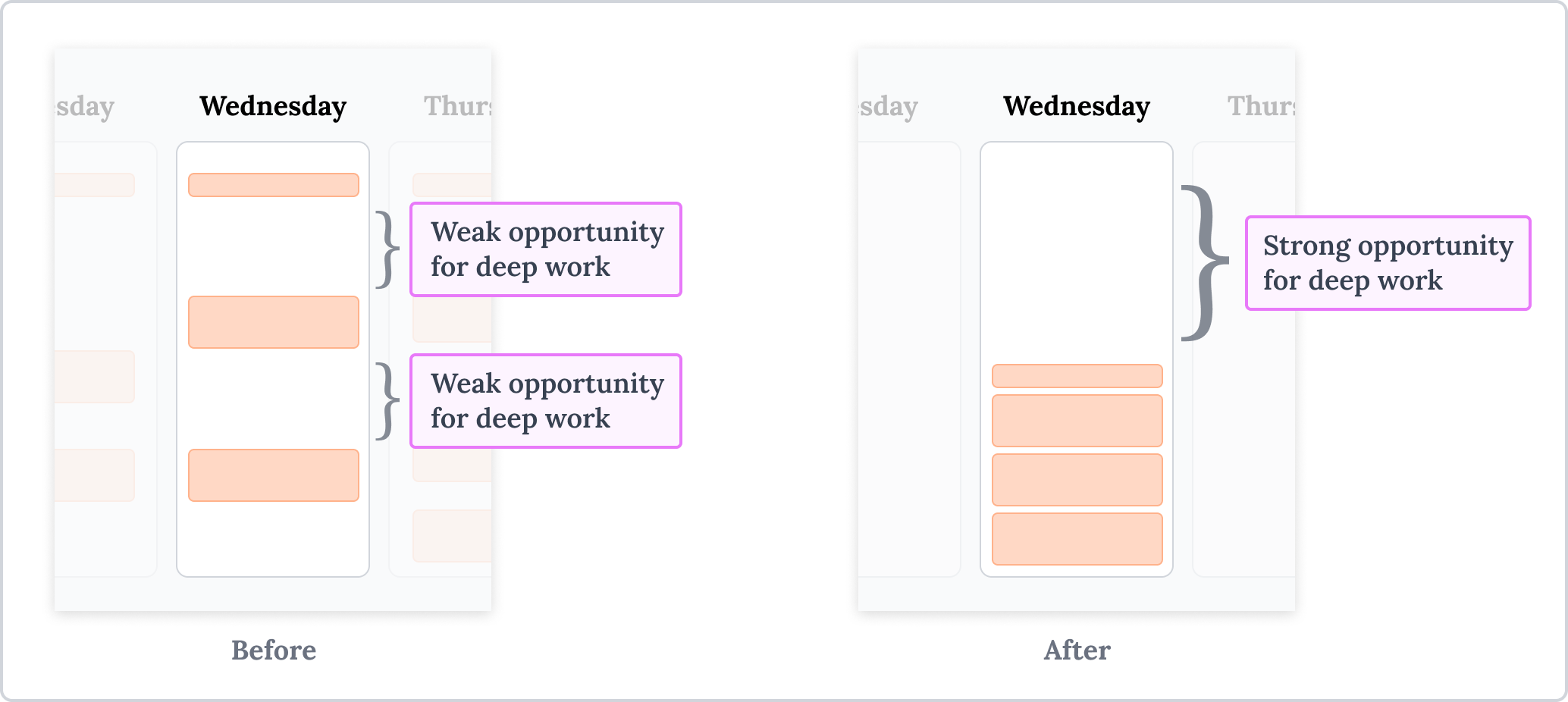
Task: Click the upper curly brace in Before panel
Action: [x=387, y=249]
